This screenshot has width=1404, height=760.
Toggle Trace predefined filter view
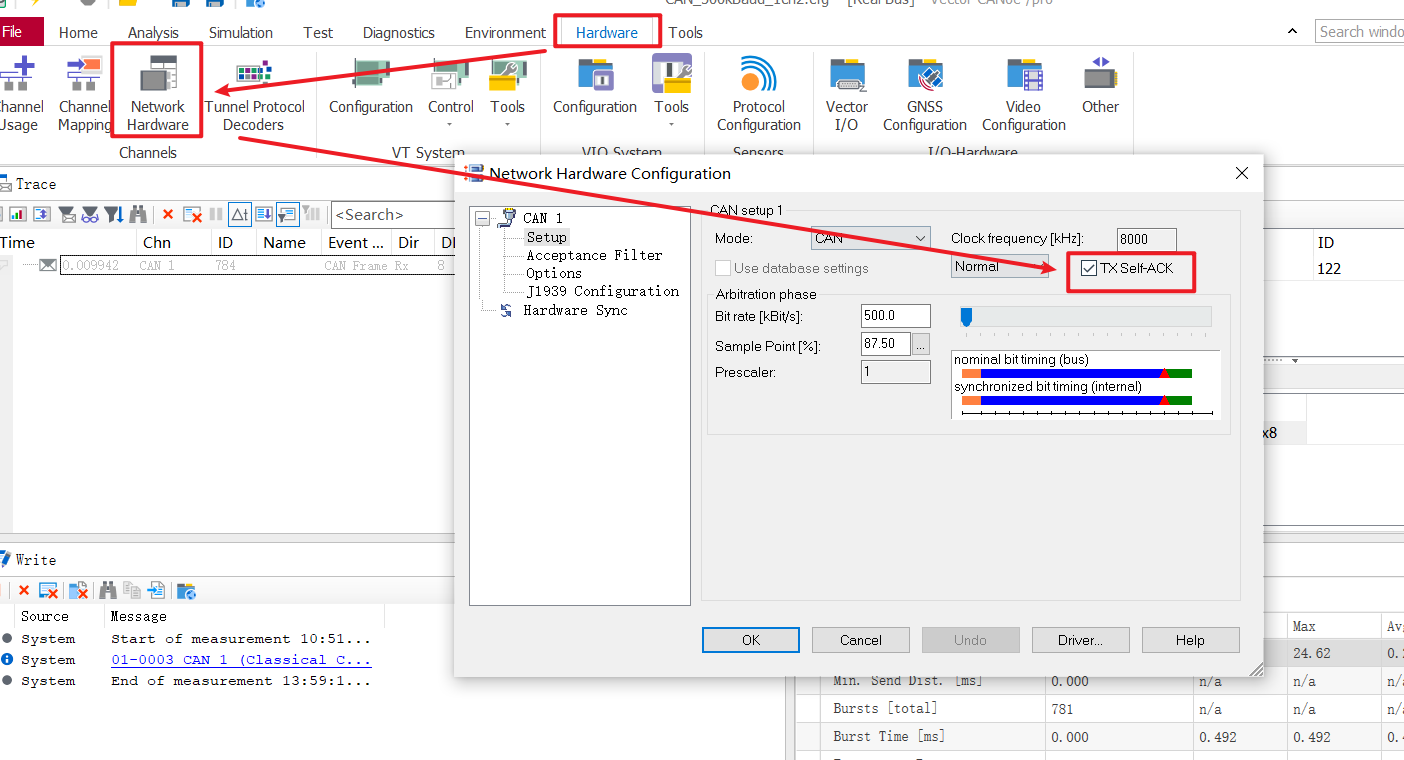pyautogui.click(x=287, y=214)
